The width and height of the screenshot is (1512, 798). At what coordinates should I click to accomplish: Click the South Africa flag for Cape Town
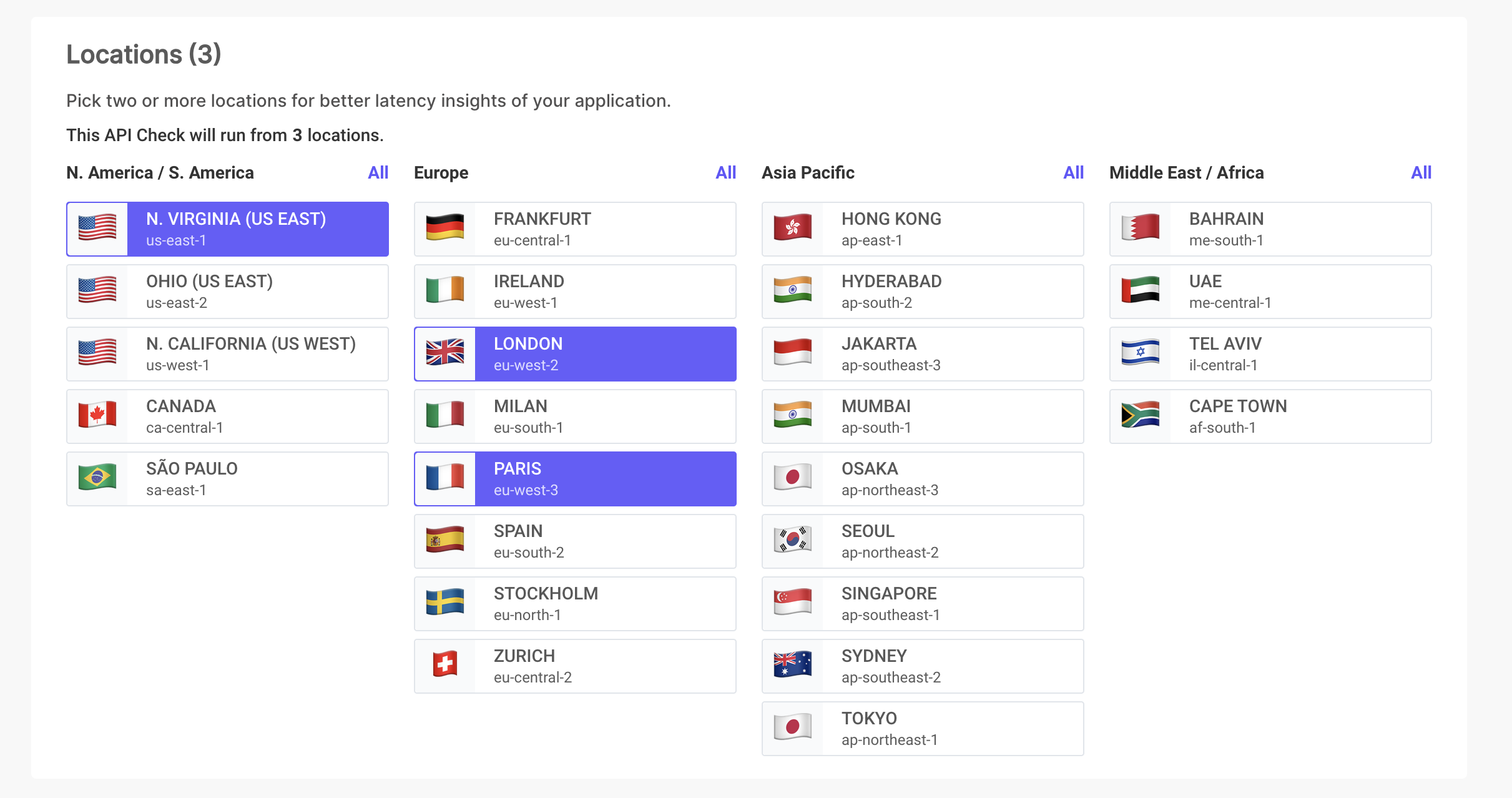1140,416
